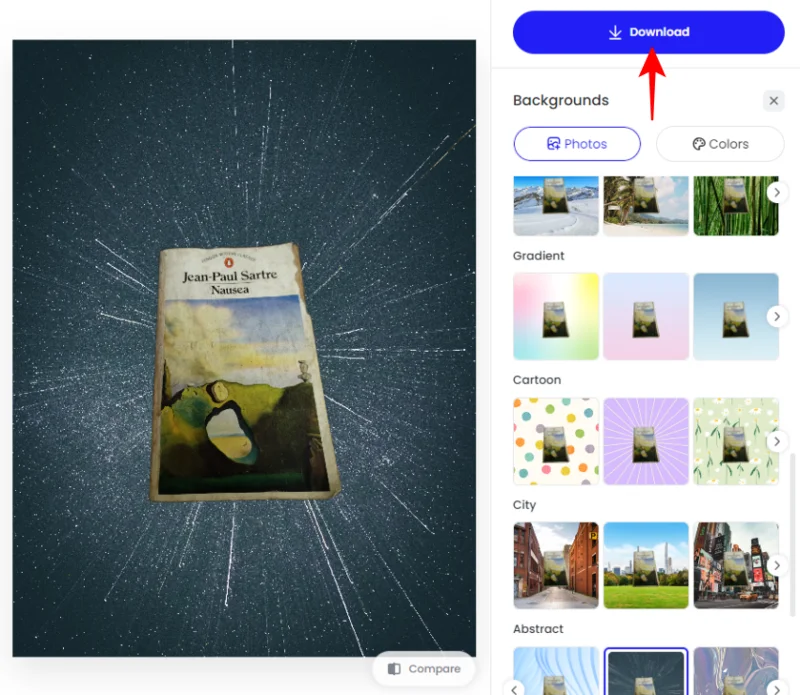Switch to the Photos tab

click(x=577, y=144)
